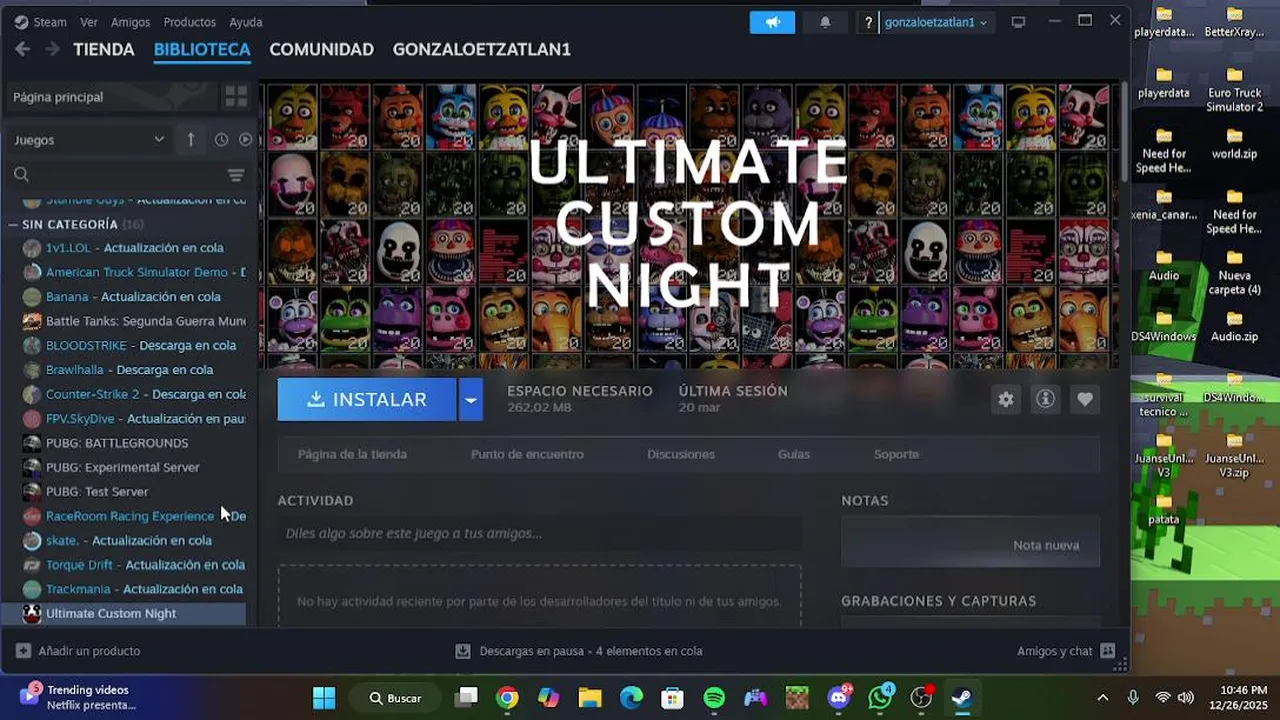Open WhatsApp from the taskbar
Screen dimensions: 1280x720
coord(880,698)
